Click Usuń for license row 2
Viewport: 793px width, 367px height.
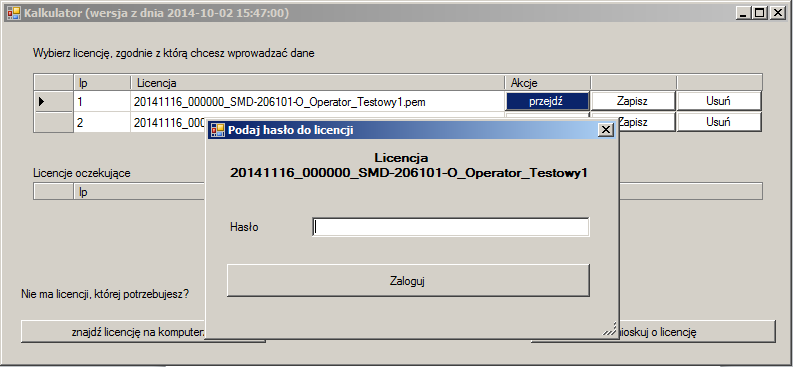coord(719,122)
